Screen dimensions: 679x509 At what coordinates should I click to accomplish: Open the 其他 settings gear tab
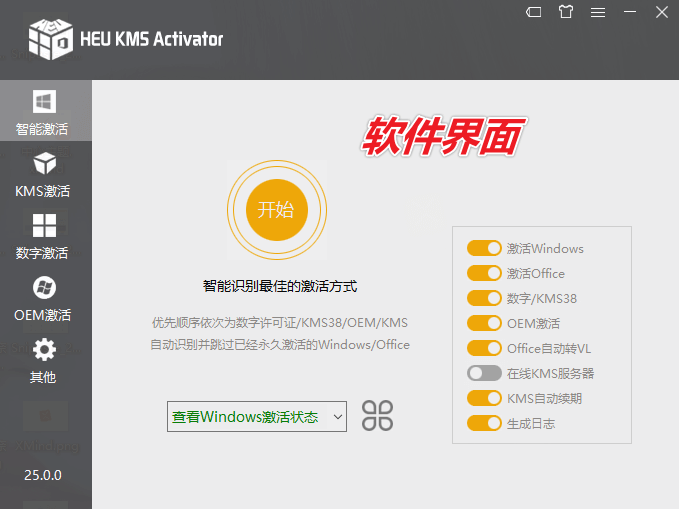pyautogui.click(x=43, y=360)
